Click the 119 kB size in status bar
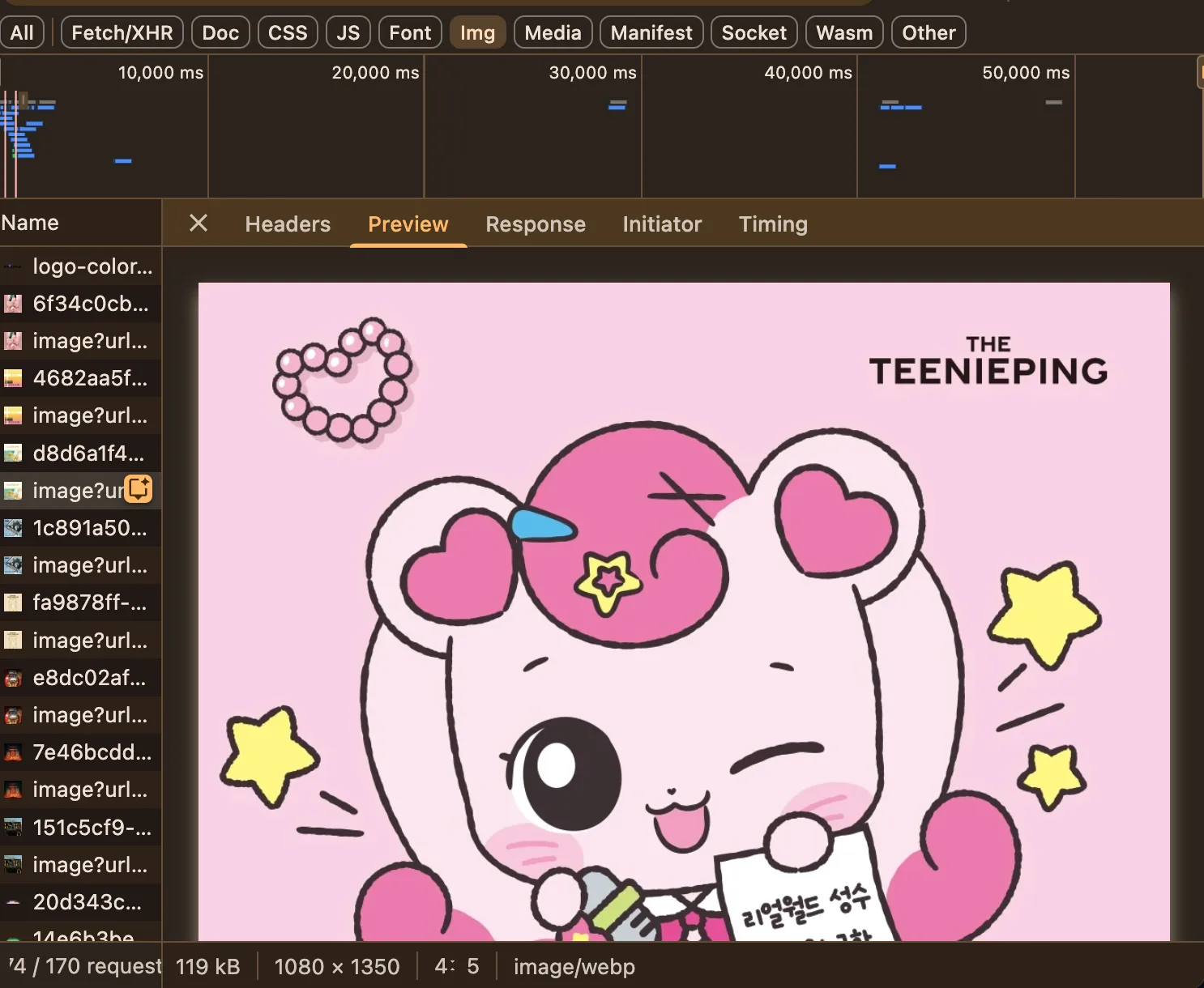Viewport: 1204px width, 988px height. [x=207, y=966]
